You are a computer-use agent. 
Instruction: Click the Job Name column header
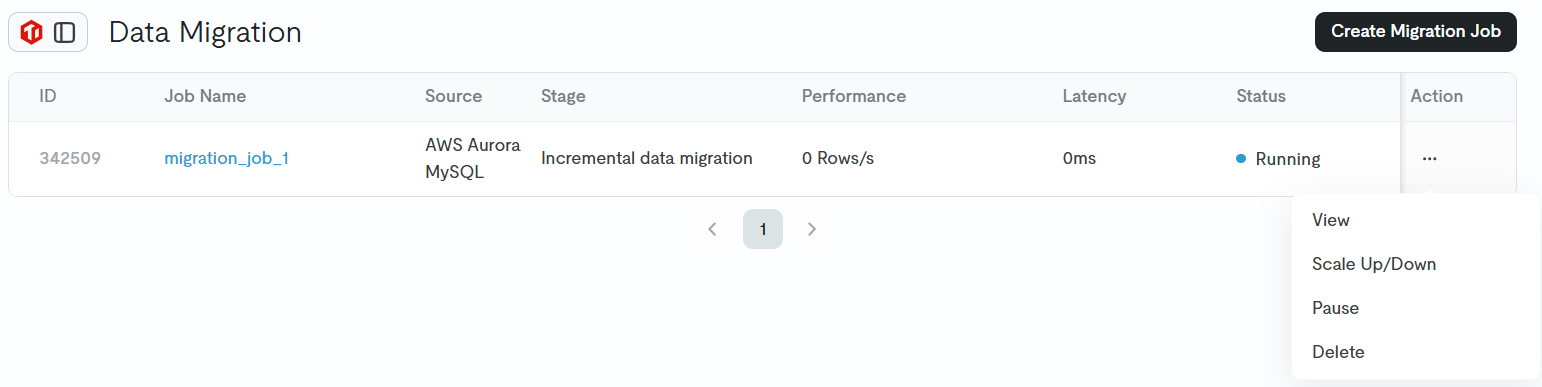[x=205, y=96]
